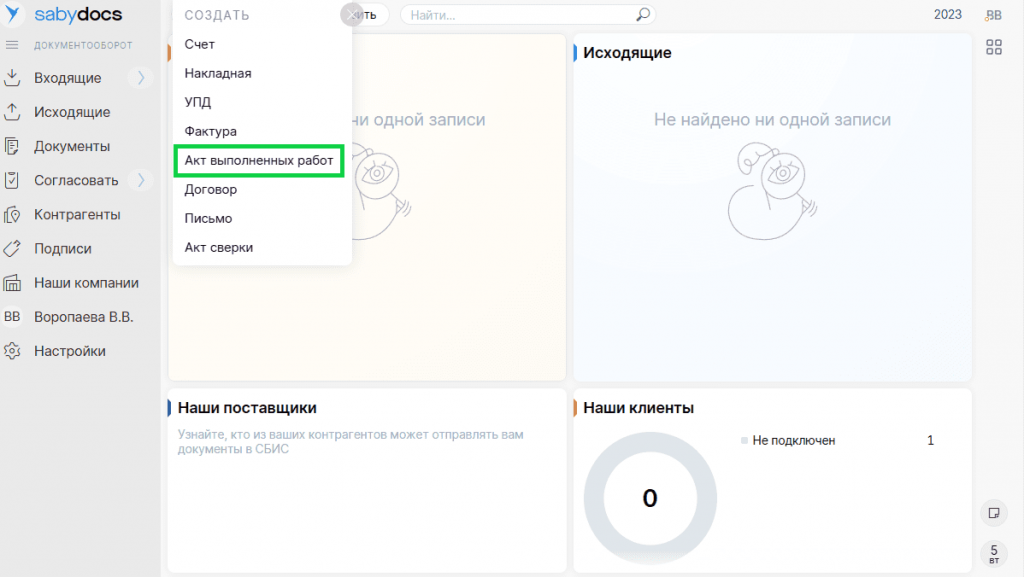Viewport: 1024px width, 577px height.
Task: Click the sabydocs logo
Action: pos(66,15)
